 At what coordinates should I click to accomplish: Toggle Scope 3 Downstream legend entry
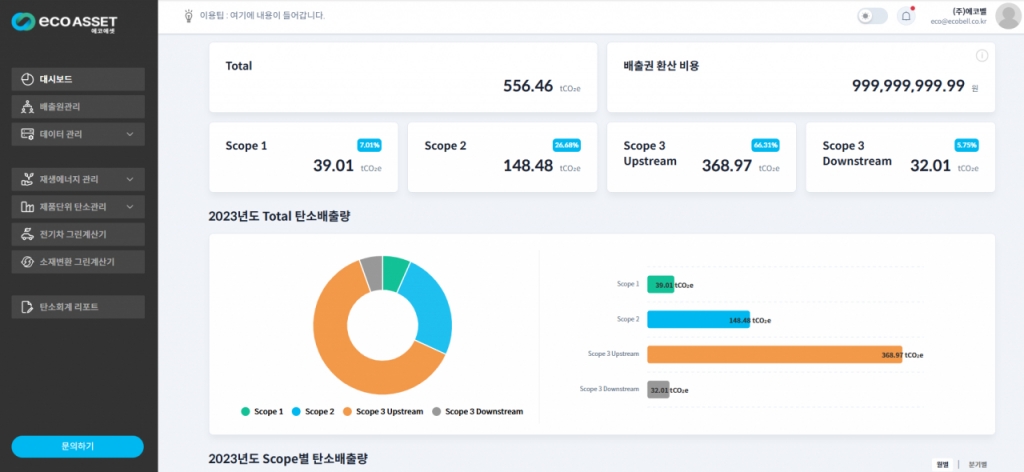(477, 412)
